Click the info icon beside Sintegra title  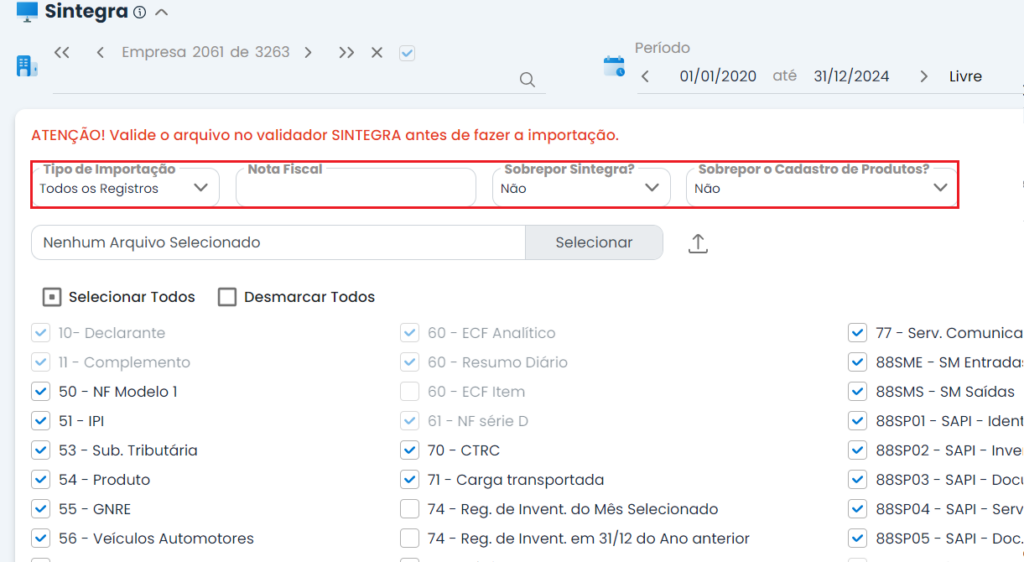(139, 13)
